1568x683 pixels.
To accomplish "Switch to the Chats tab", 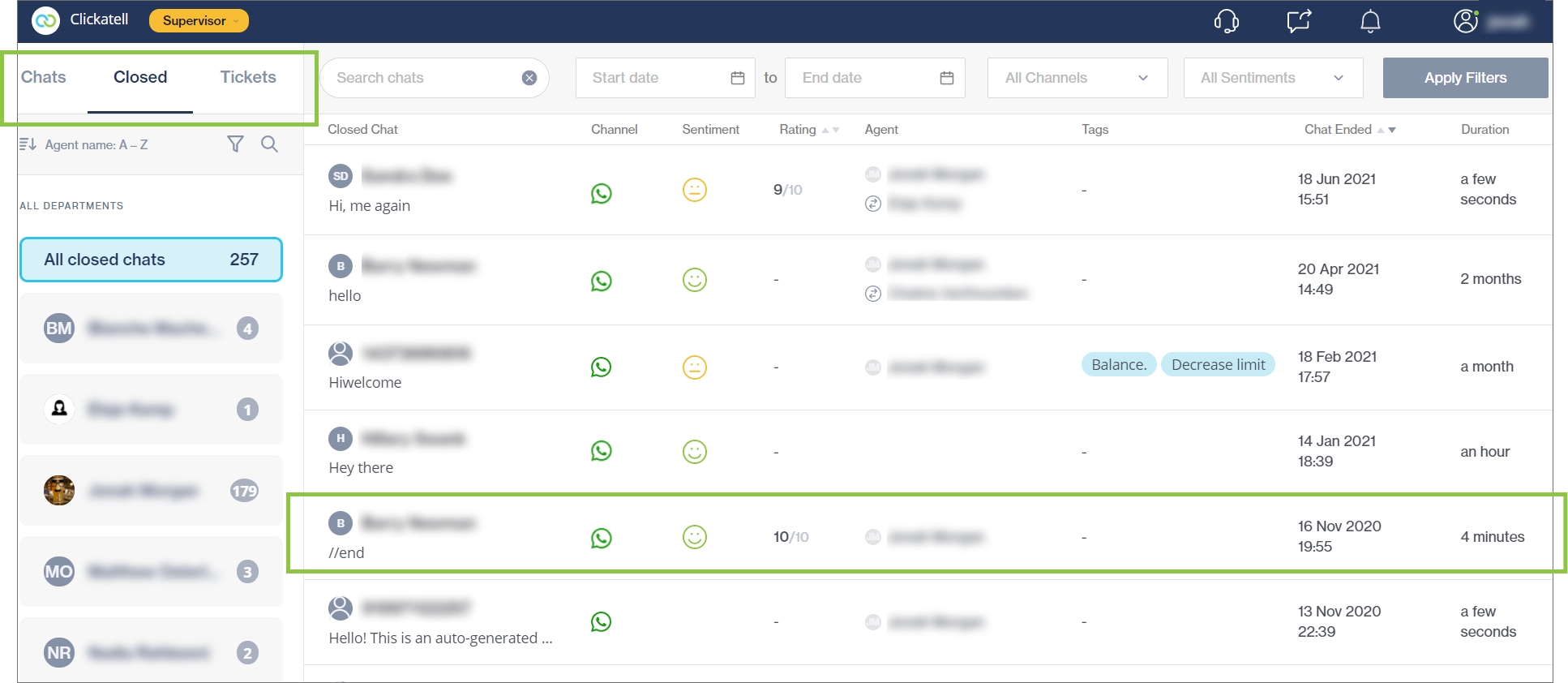I will coord(44,77).
